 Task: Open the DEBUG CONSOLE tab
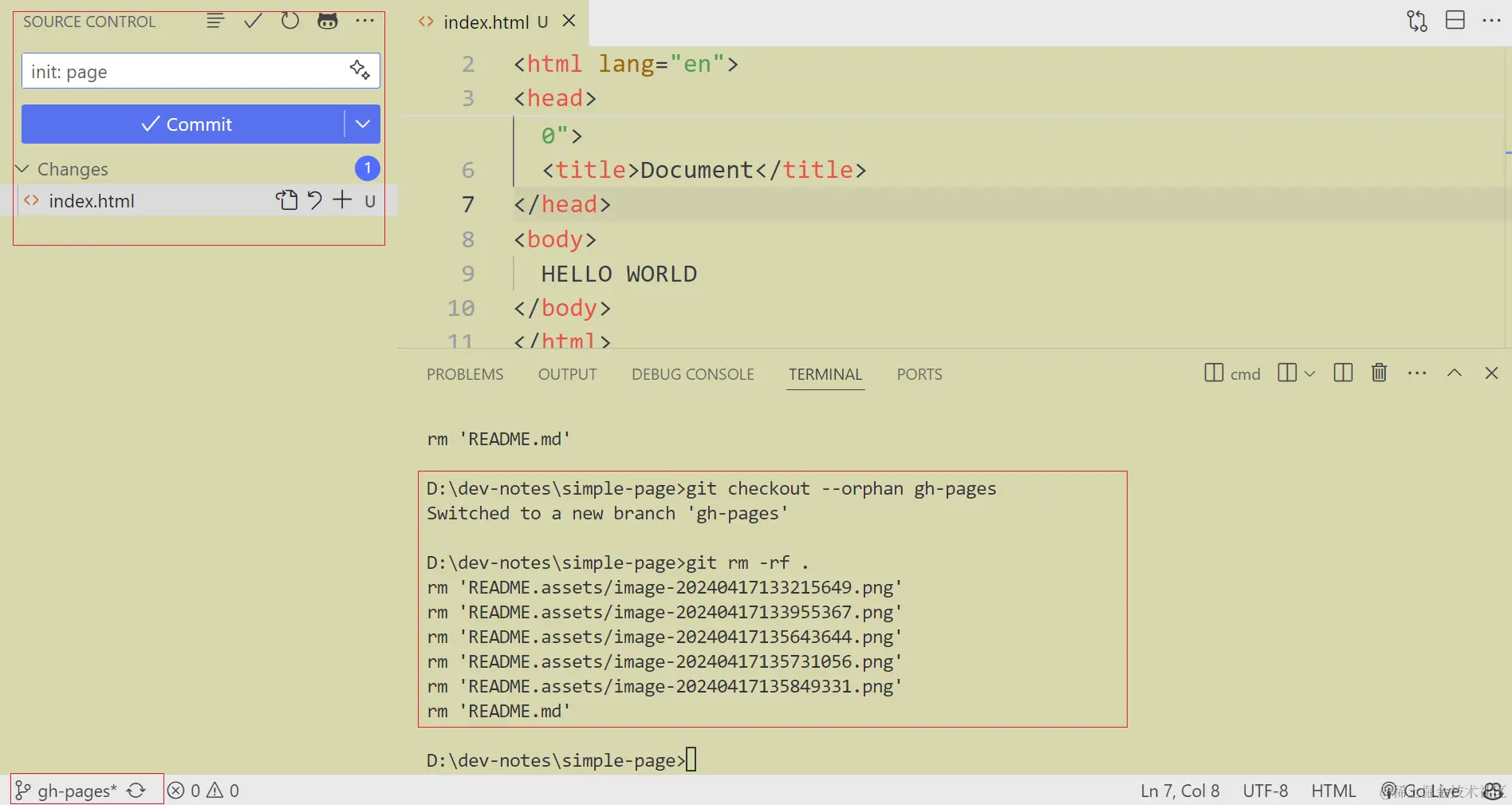click(693, 374)
